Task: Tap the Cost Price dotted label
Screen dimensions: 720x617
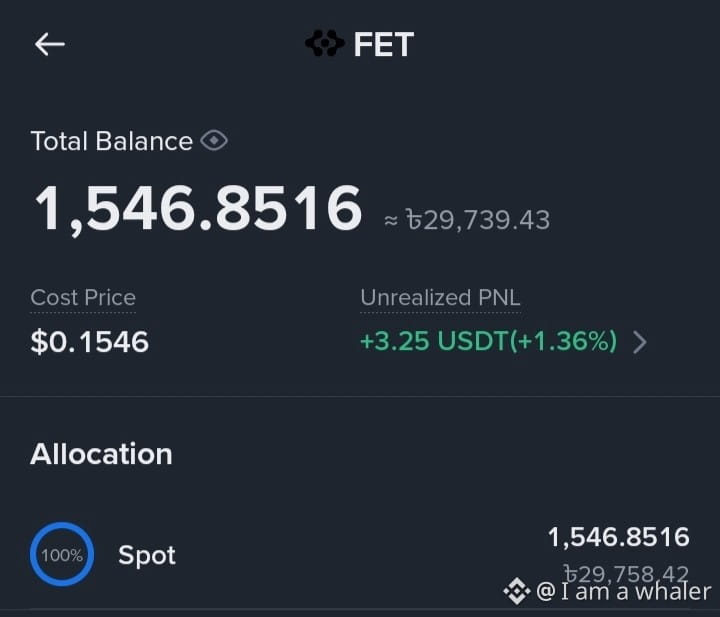Action: click(83, 298)
